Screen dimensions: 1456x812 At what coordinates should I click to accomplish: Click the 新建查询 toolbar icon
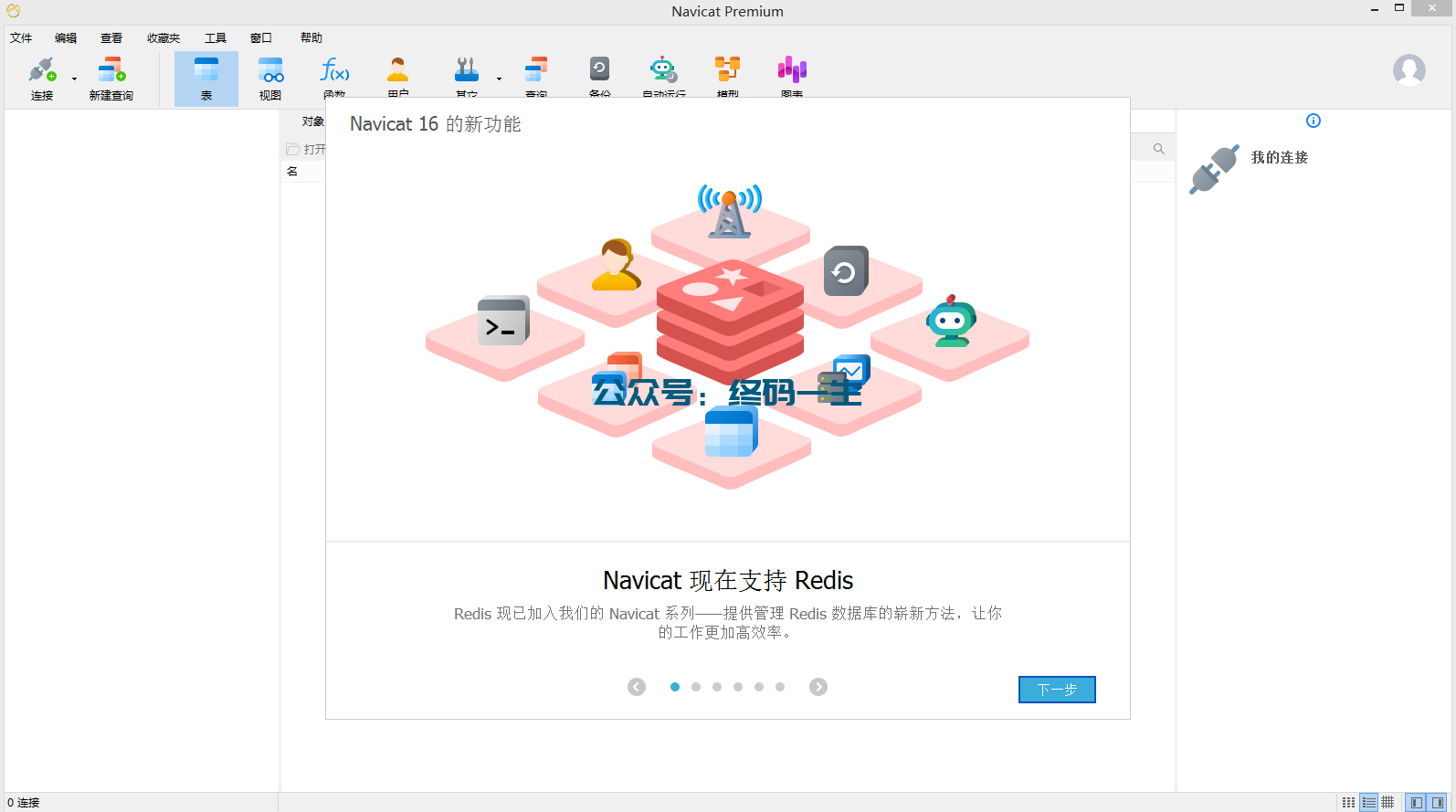111,69
